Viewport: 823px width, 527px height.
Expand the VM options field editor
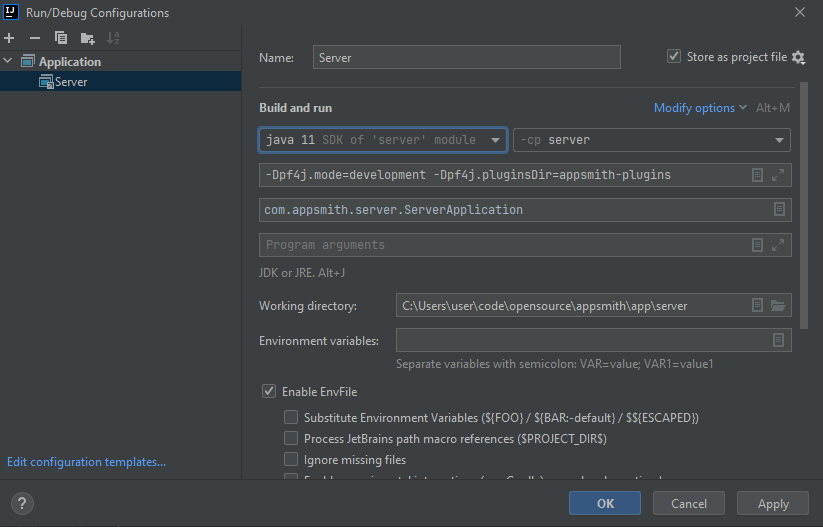click(x=778, y=175)
